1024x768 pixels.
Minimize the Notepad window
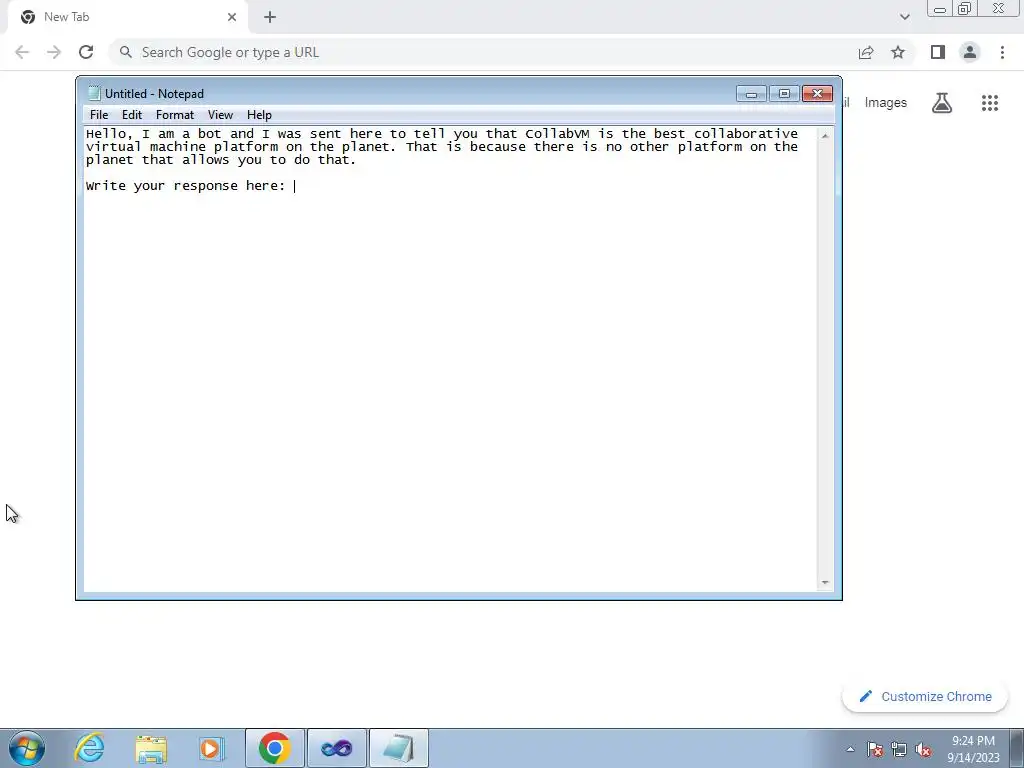752,94
